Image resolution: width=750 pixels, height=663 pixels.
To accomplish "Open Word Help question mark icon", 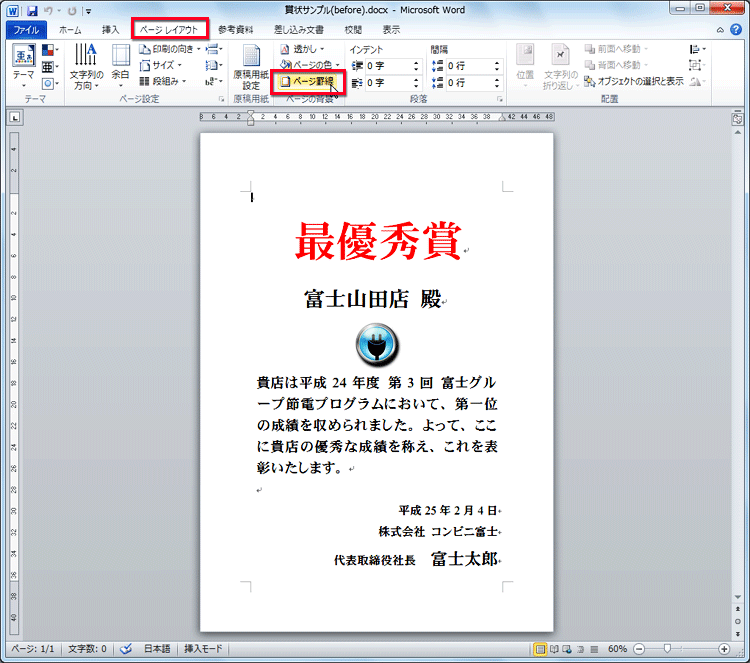I will coord(736,30).
